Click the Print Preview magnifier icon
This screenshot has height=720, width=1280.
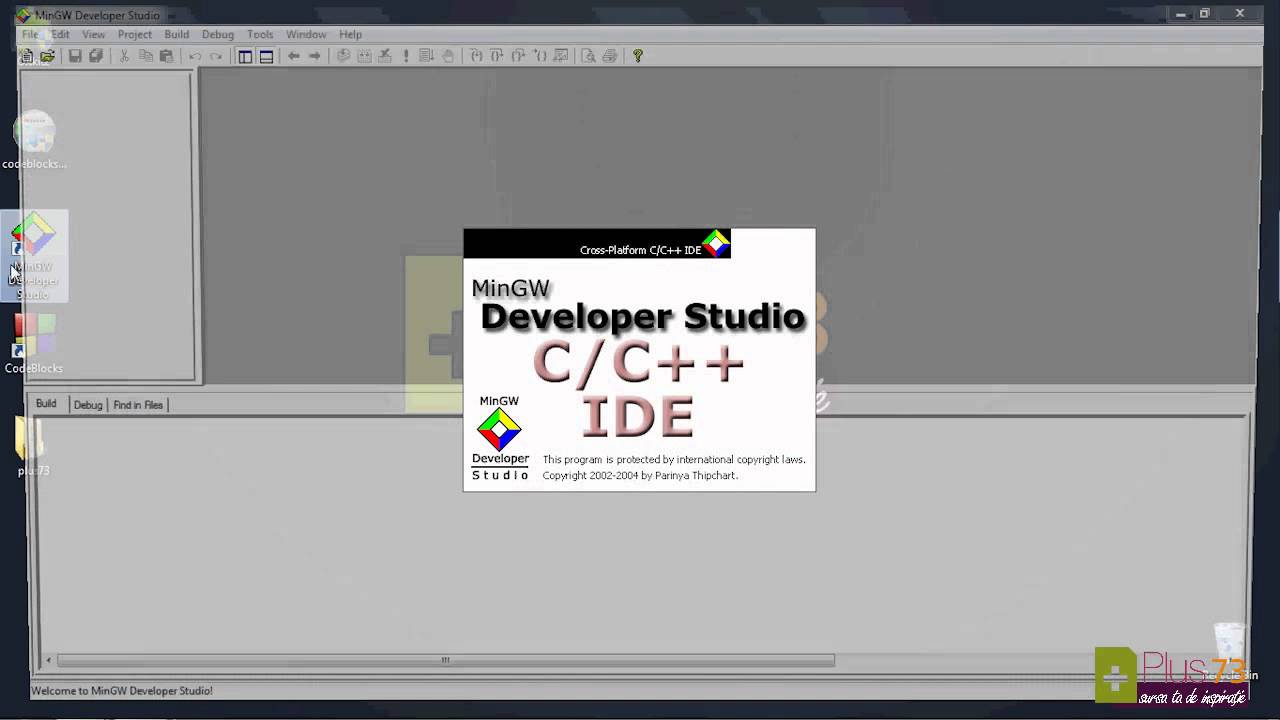pos(589,56)
